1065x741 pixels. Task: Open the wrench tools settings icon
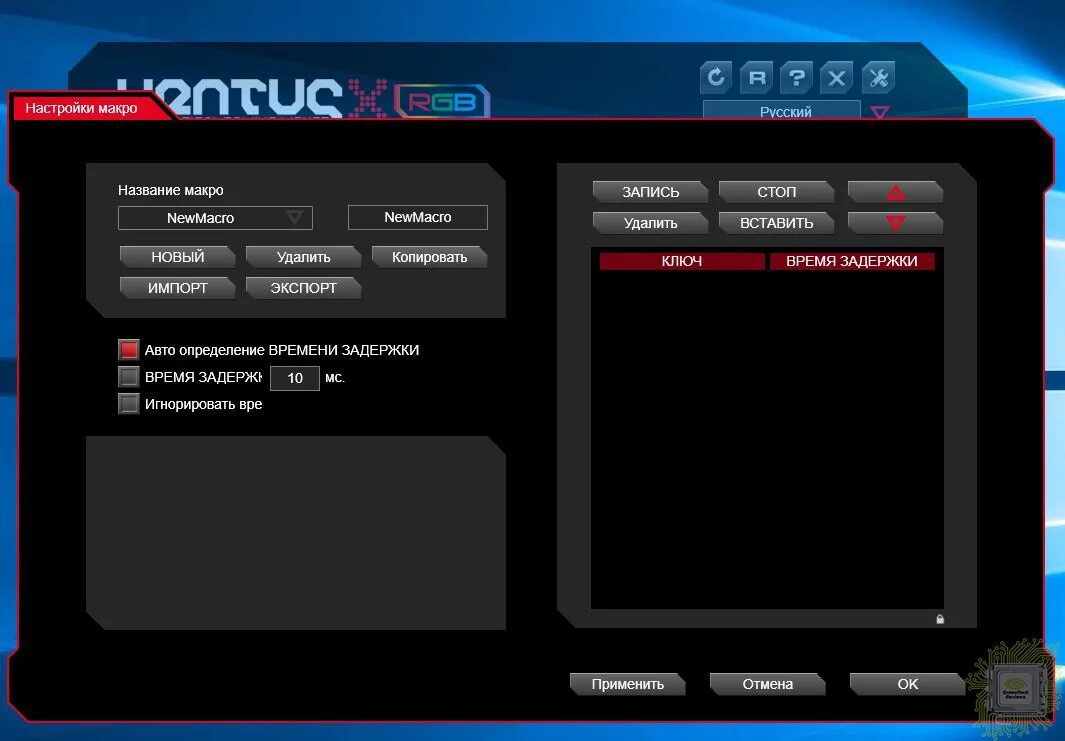[x=878, y=77]
